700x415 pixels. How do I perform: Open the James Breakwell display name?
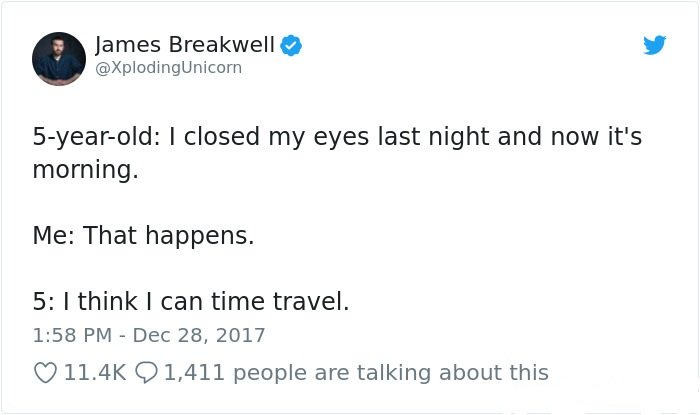point(185,45)
